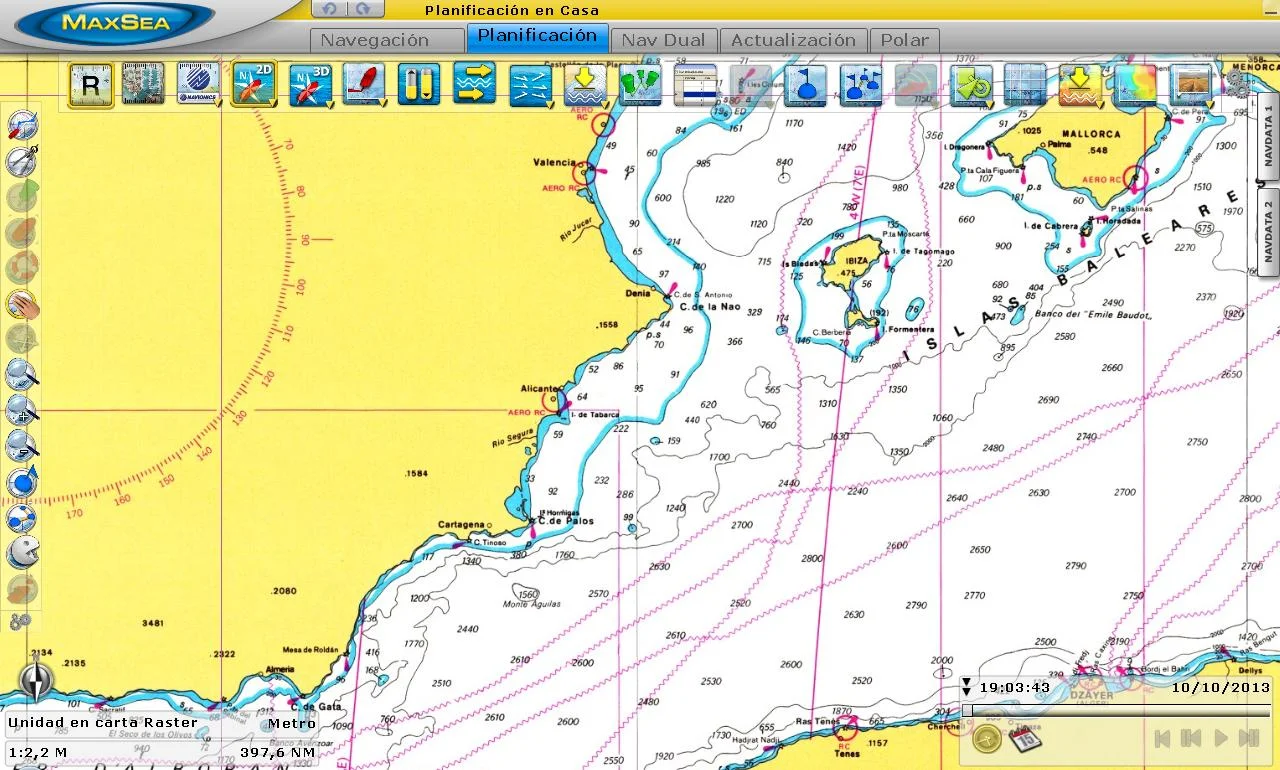Select the divider measuring tool
This screenshot has height=770, width=1280.
[21, 161]
